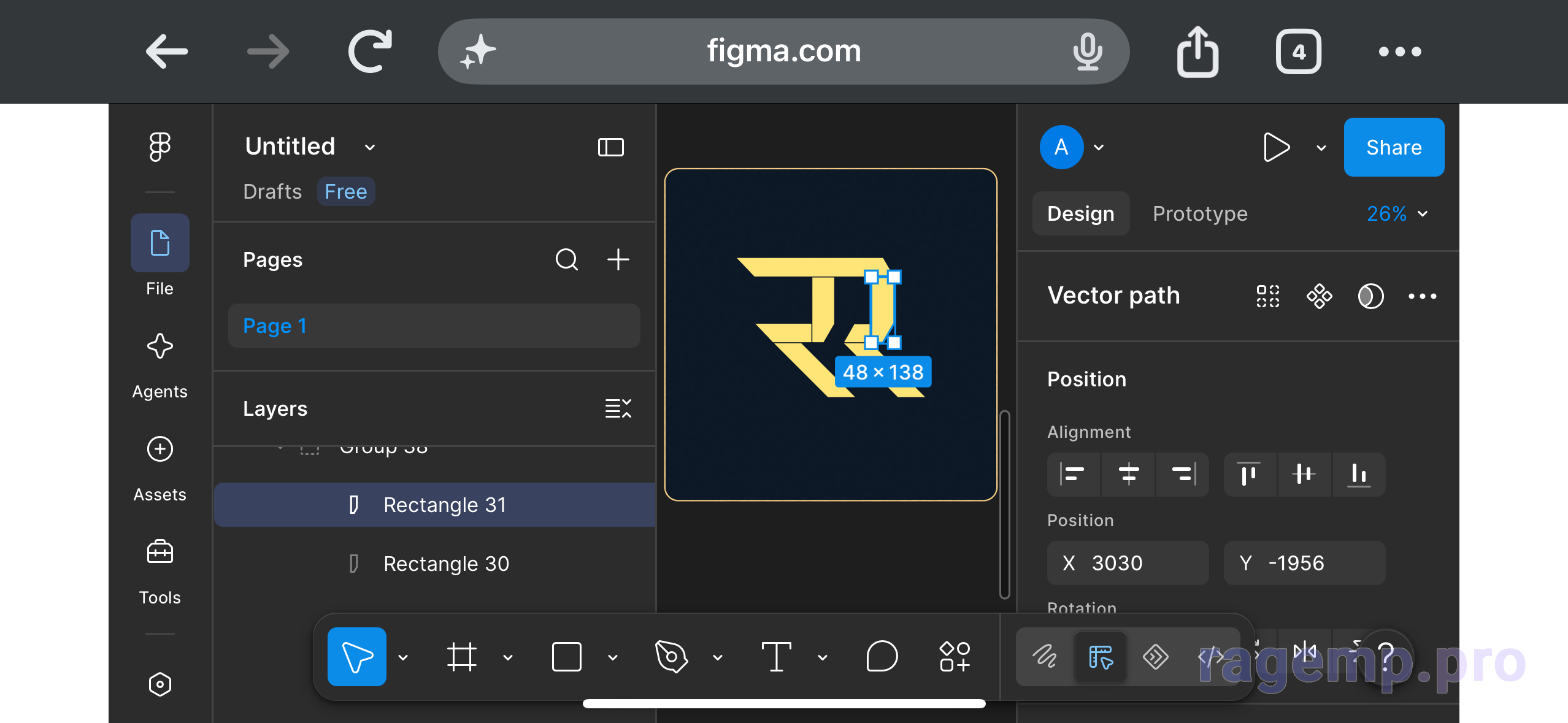The width and height of the screenshot is (1568, 723).
Task: Toggle the Draw mode in the toolbar
Action: coord(1044,657)
